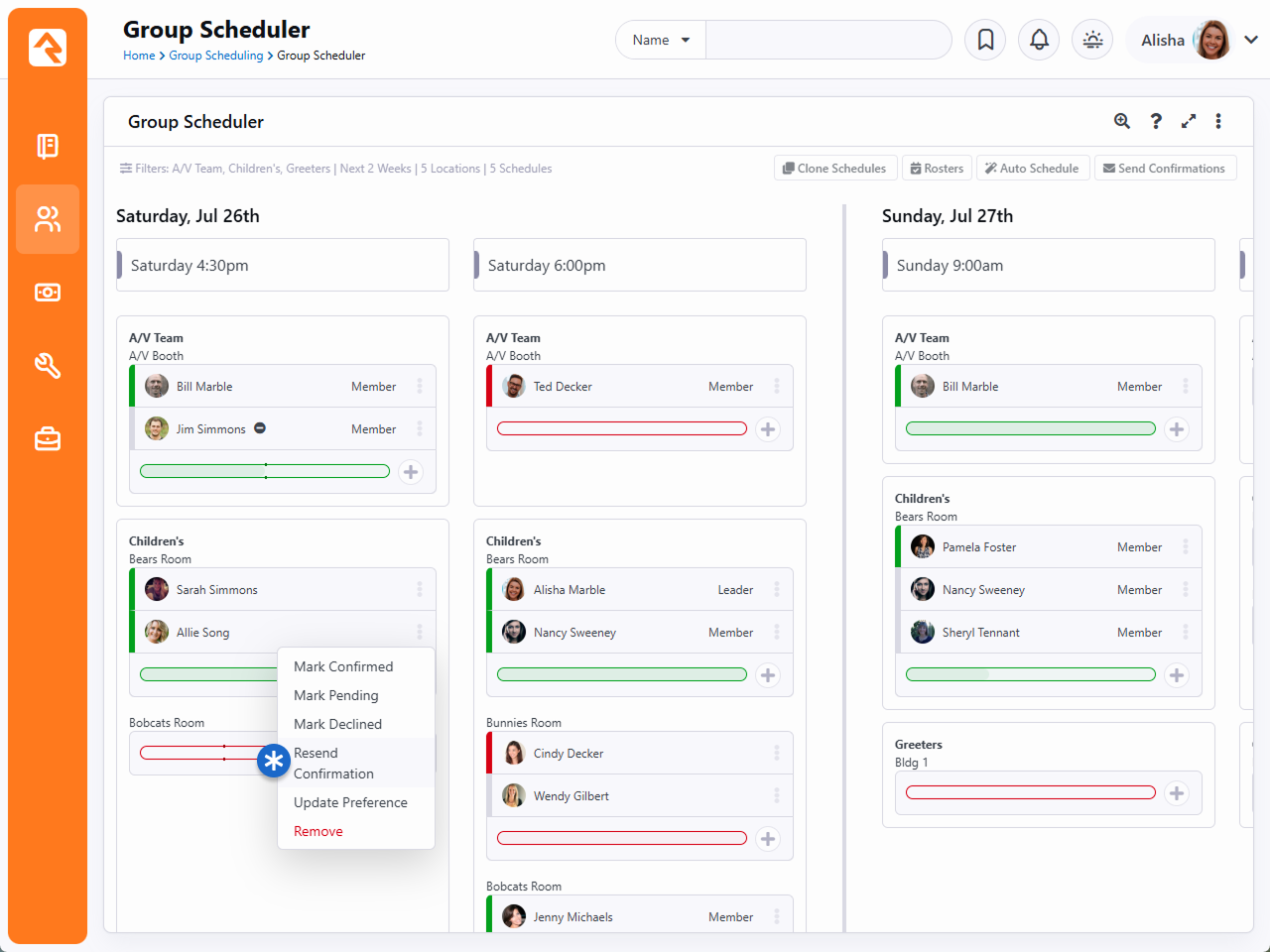Expand the Alisha user menu chevron

pyautogui.click(x=1251, y=40)
